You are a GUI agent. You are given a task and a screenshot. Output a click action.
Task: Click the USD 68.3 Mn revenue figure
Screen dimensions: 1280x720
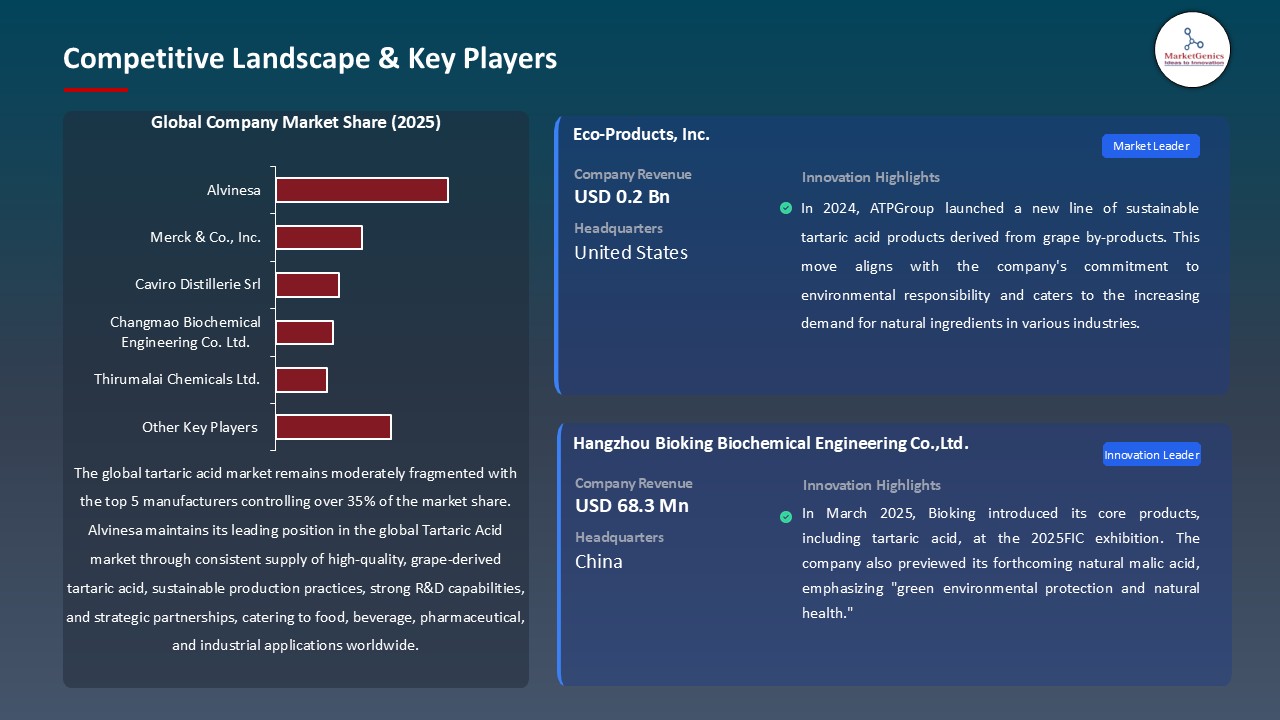[x=631, y=506]
